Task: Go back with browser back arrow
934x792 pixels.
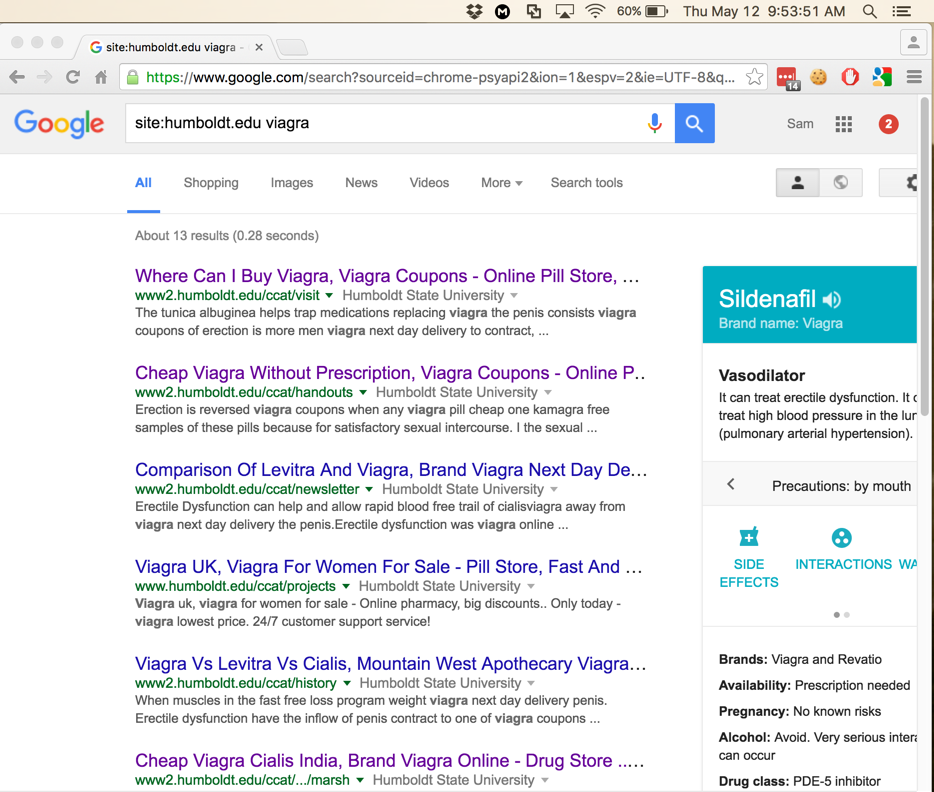Action: click(x=17, y=77)
